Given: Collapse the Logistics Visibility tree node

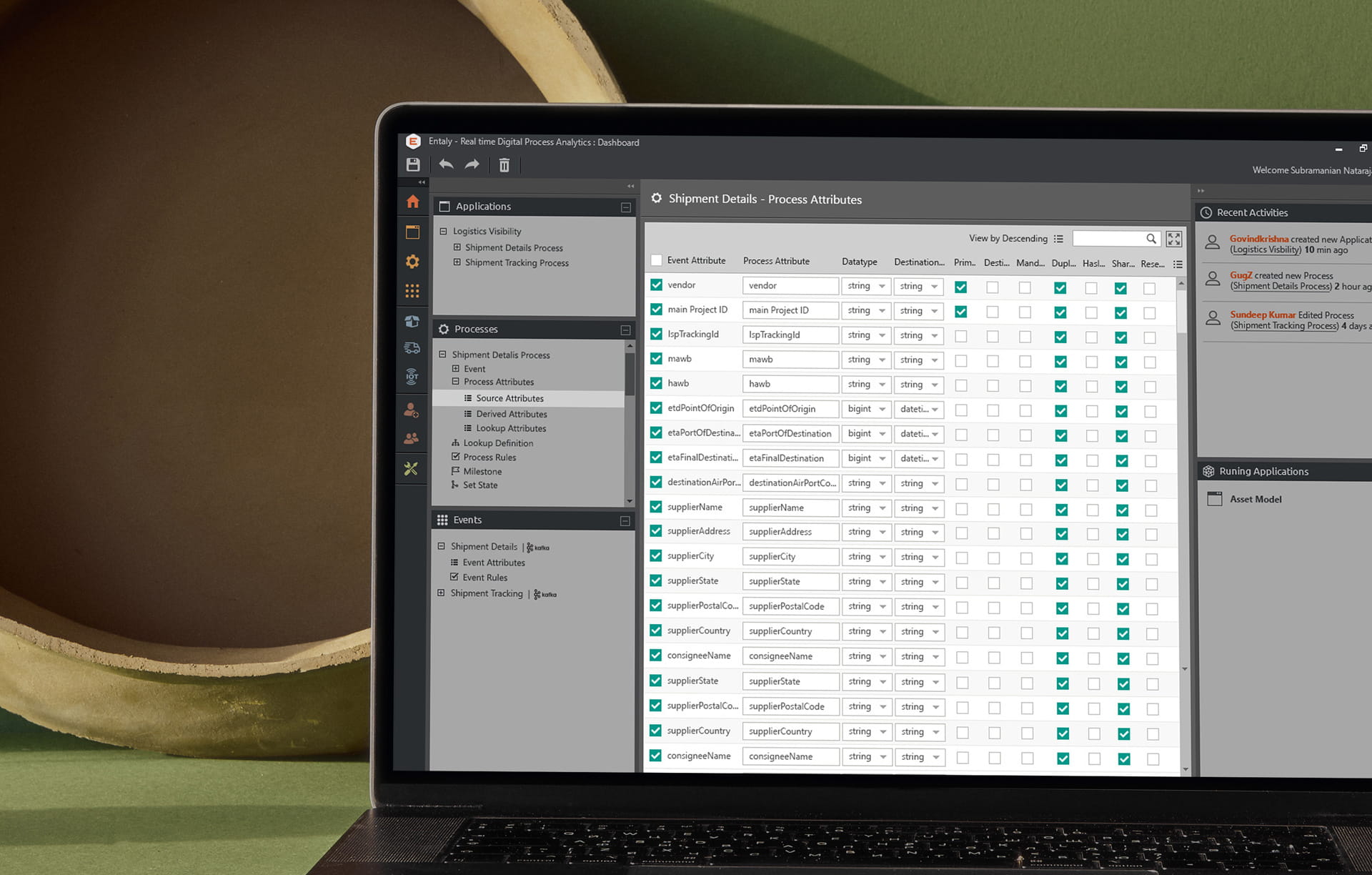Looking at the screenshot, I should (443, 231).
